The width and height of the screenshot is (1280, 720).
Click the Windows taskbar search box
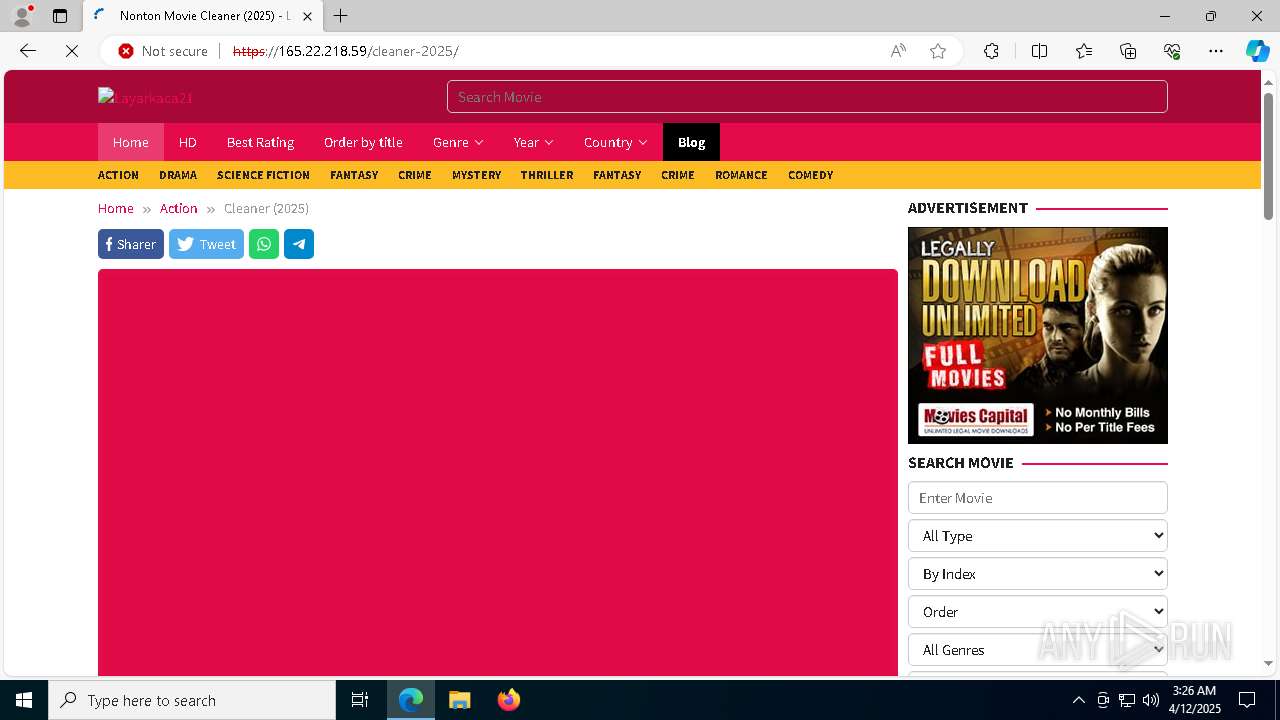point(192,700)
